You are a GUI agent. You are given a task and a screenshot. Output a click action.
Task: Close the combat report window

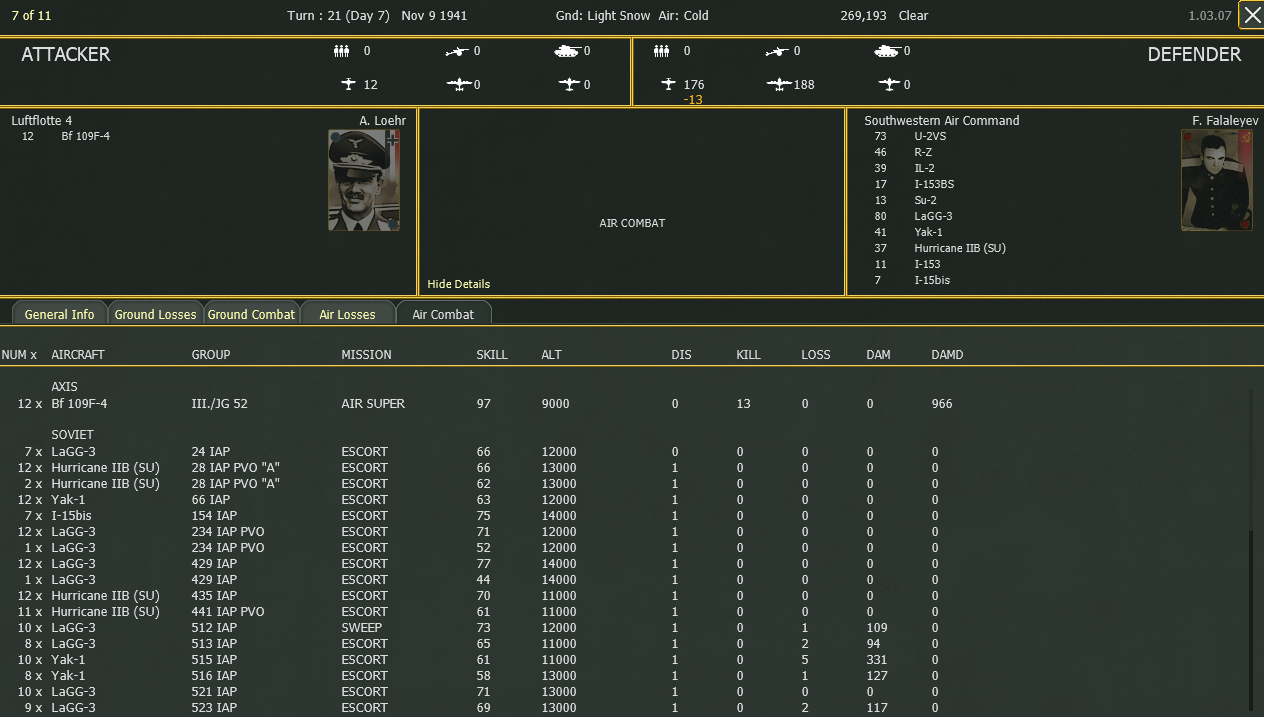coord(1251,15)
